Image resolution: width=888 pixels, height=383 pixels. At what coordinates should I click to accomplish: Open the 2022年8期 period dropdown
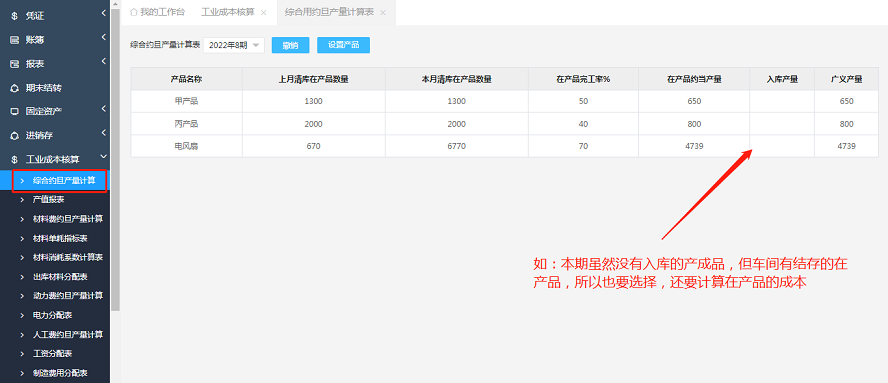(x=233, y=45)
